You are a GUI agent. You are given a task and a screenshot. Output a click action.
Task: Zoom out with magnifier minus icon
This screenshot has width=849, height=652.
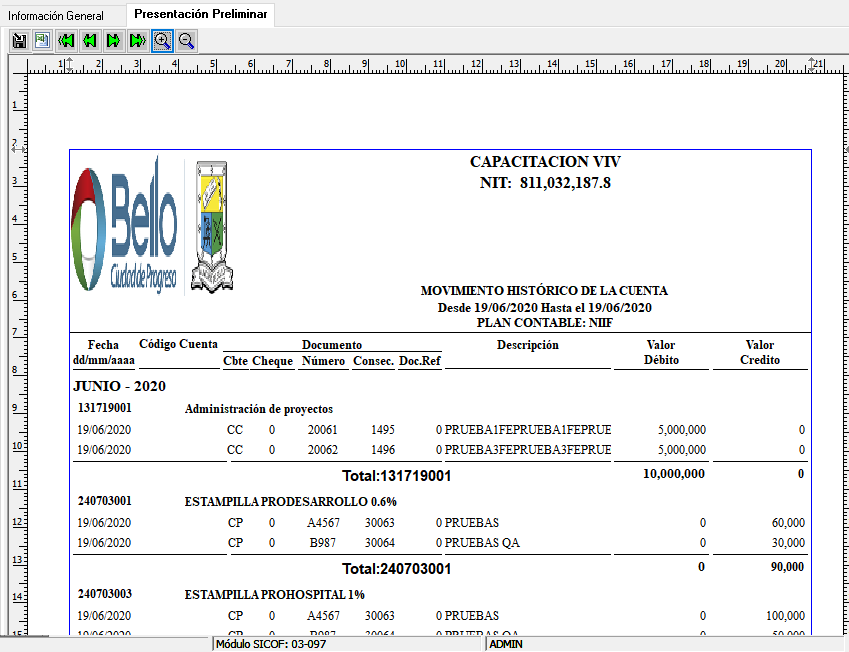[x=186, y=41]
